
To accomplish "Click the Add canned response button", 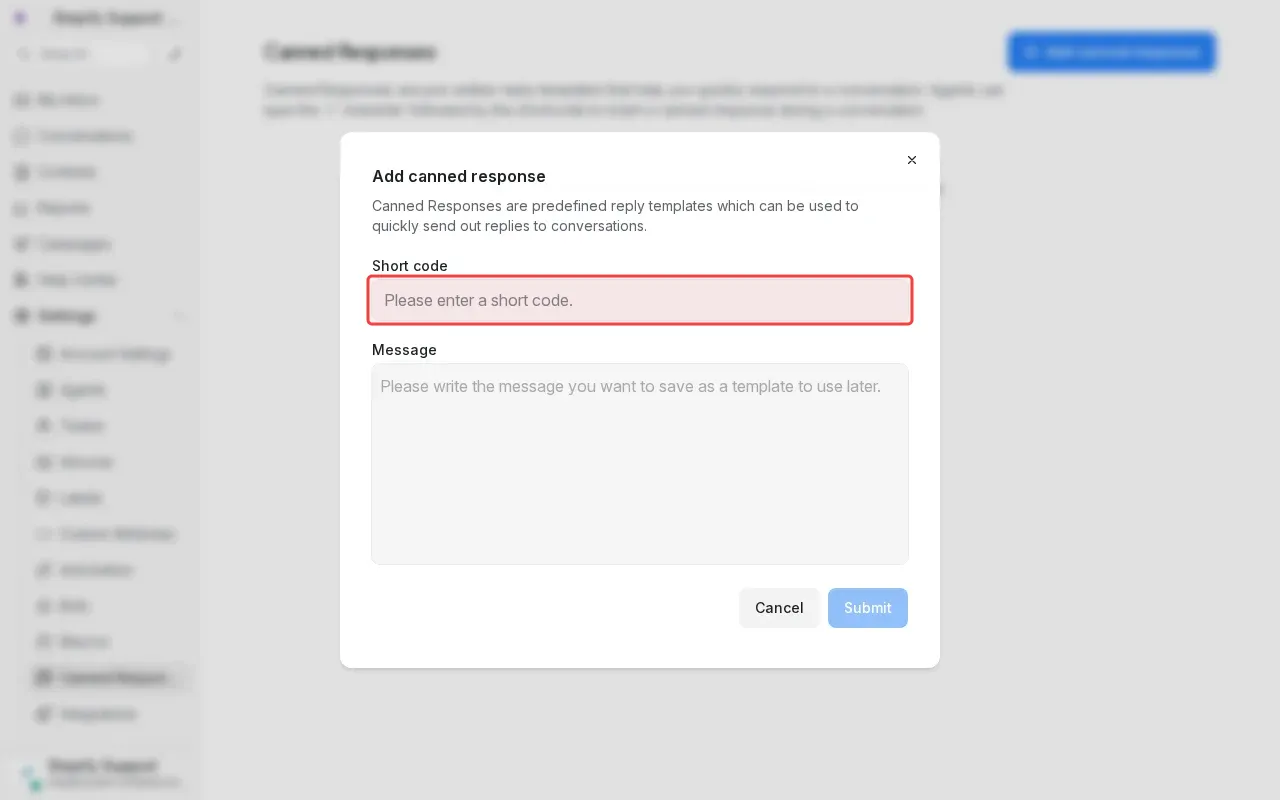I will coord(1111,52).
